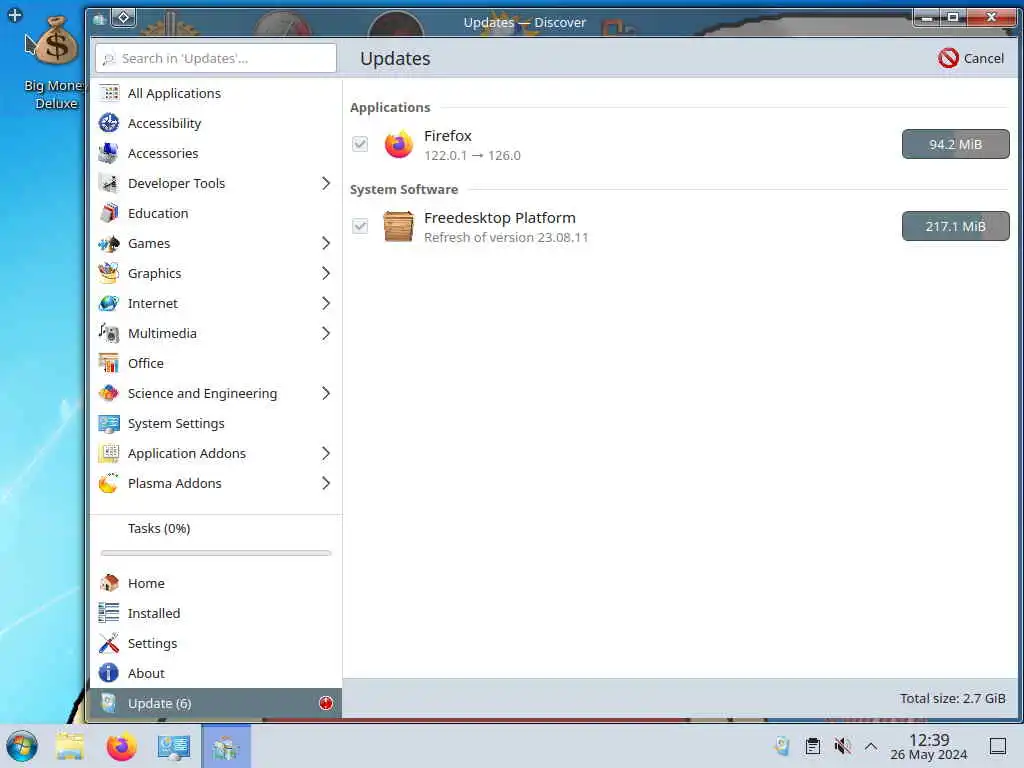Screen dimensions: 1024x768
Task: Go to the Home label in sidebar
Action: [146, 583]
